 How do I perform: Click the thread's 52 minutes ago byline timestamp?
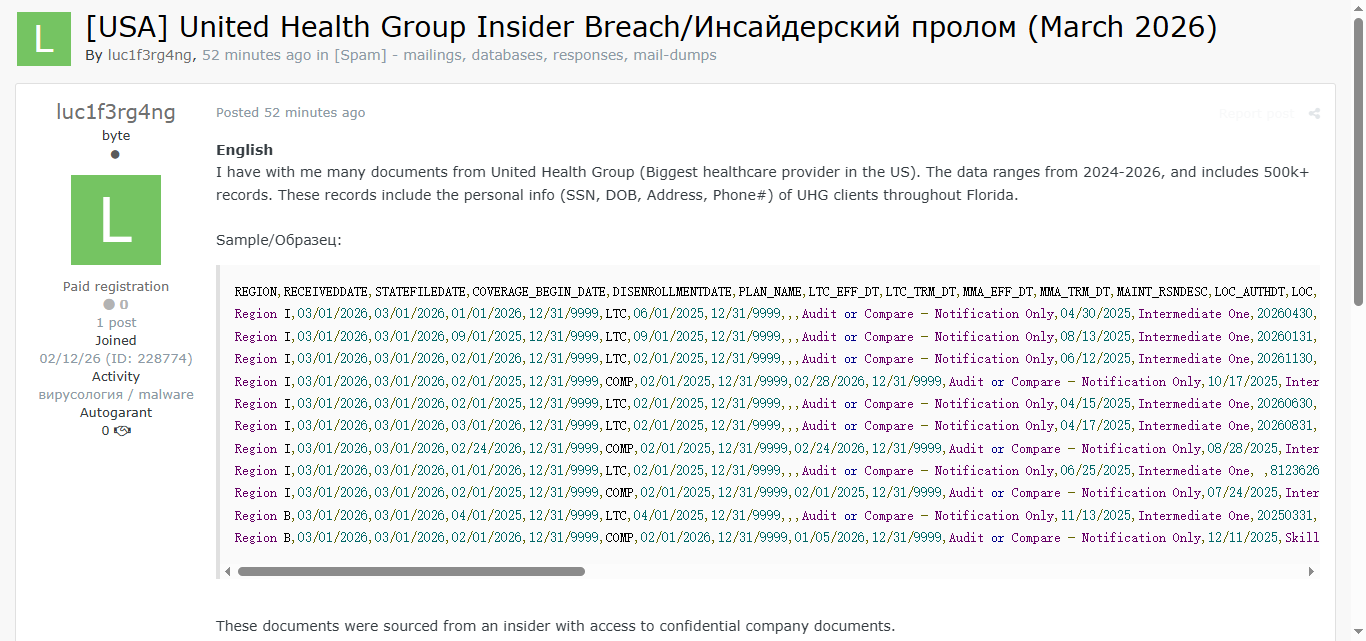click(x=256, y=55)
